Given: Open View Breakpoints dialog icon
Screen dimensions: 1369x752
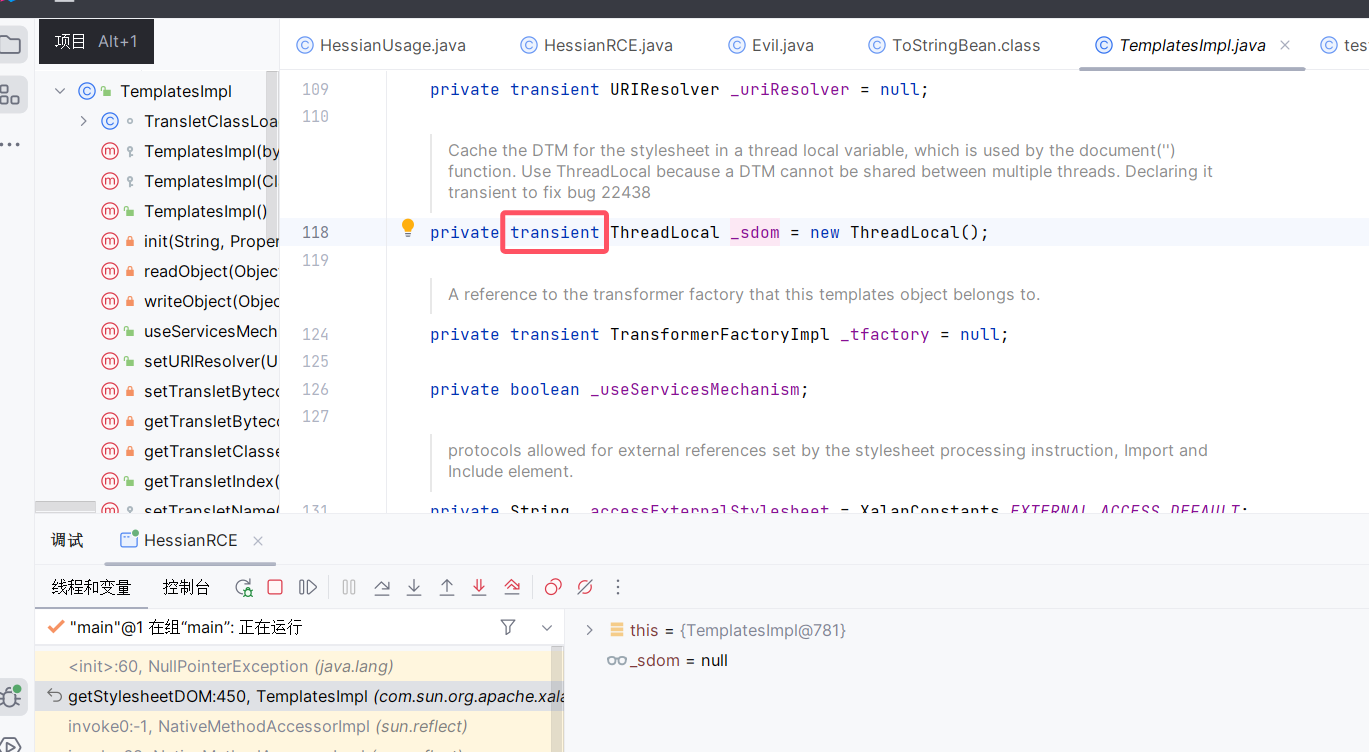Looking at the screenshot, I should (553, 587).
